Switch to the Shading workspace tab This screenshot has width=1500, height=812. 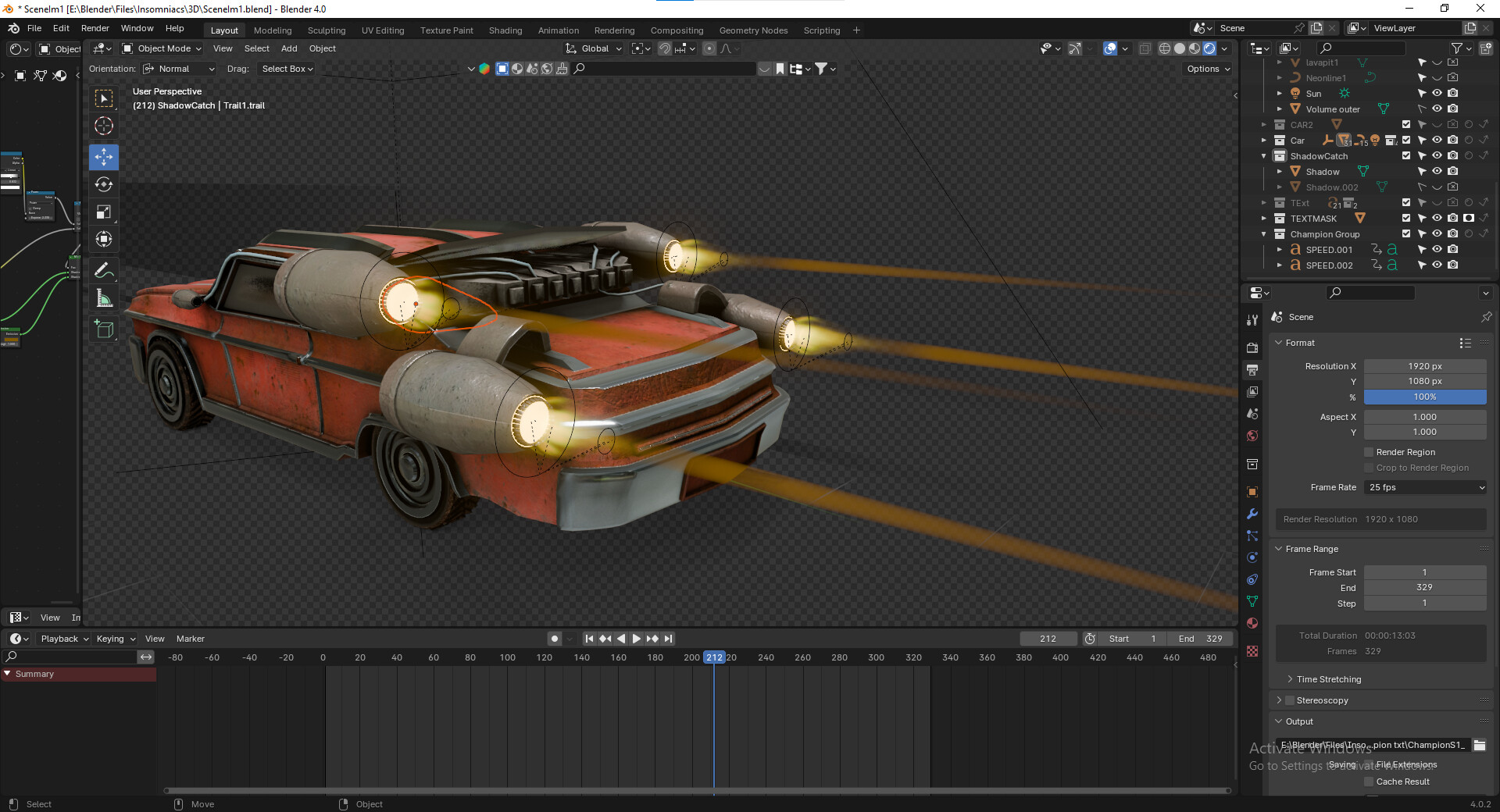[x=505, y=30]
